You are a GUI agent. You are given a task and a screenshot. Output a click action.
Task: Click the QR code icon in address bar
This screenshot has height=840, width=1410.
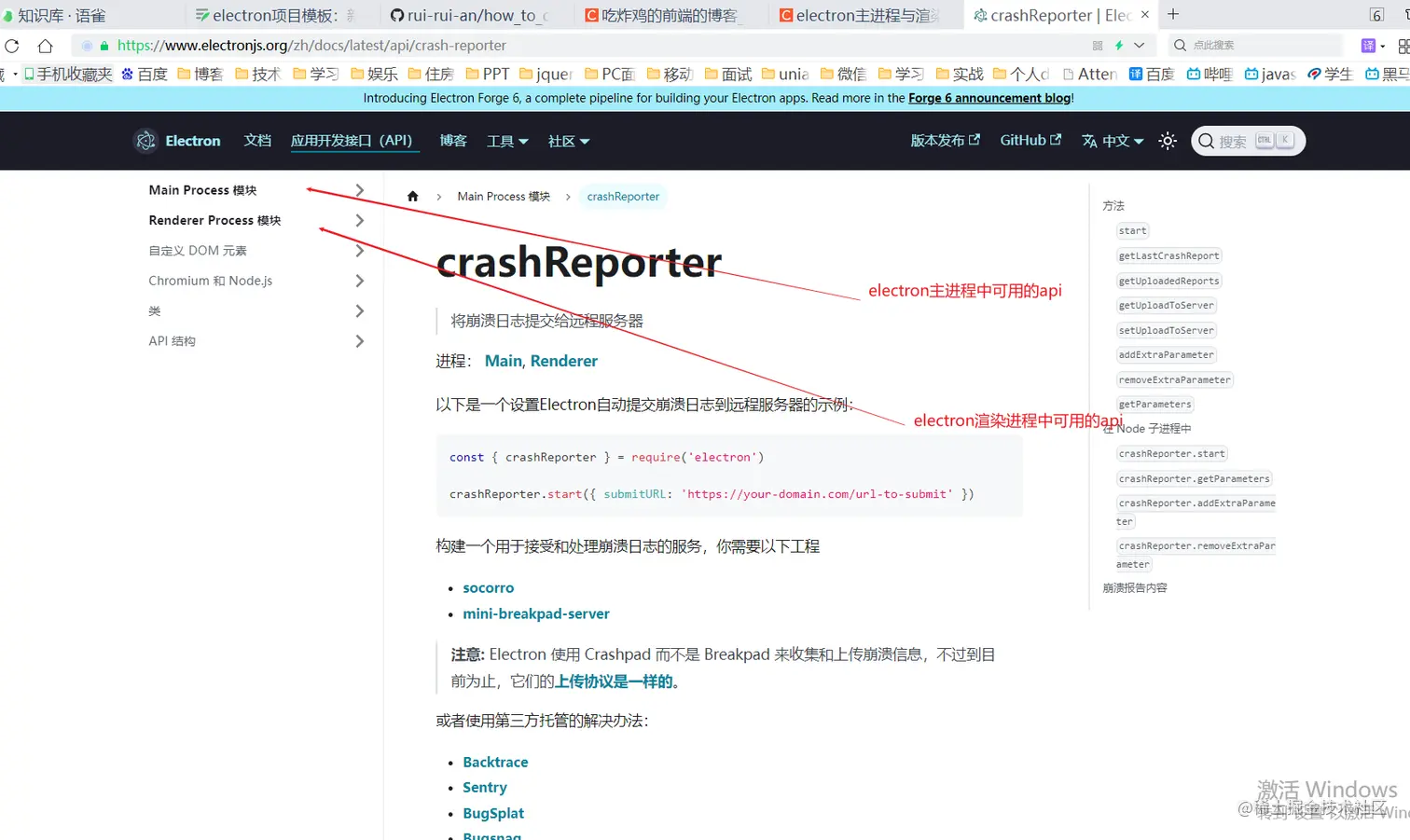1098,46
